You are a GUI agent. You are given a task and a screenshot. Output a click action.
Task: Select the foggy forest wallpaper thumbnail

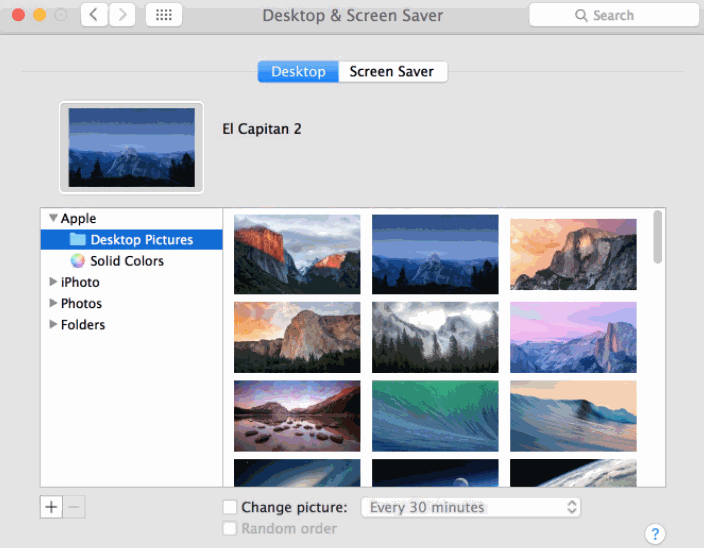click(435, 337)
